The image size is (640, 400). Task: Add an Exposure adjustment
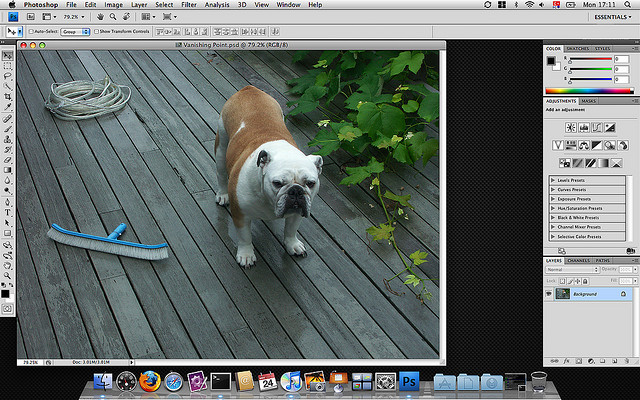[610, 128]
